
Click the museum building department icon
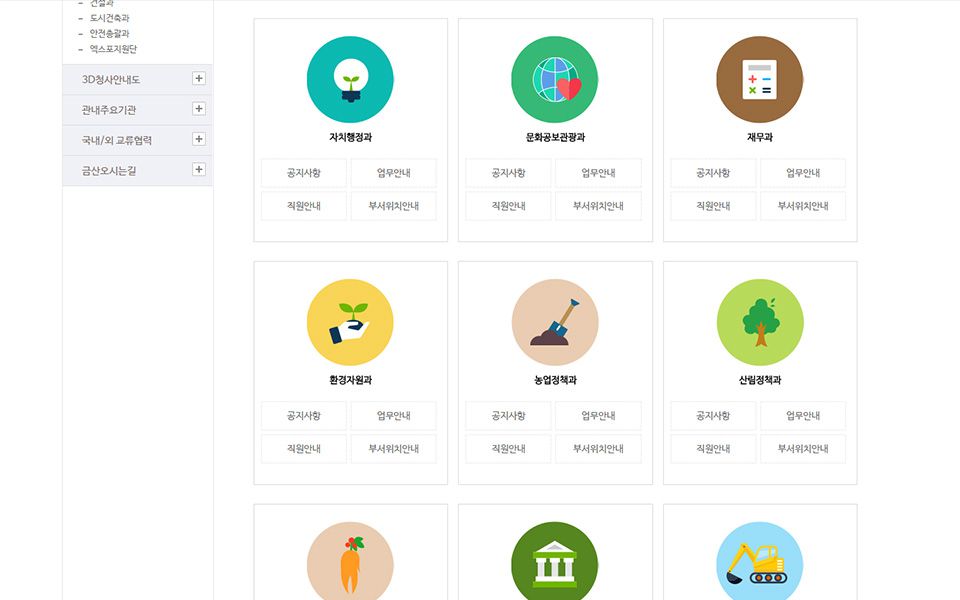[x=555, y=562]
